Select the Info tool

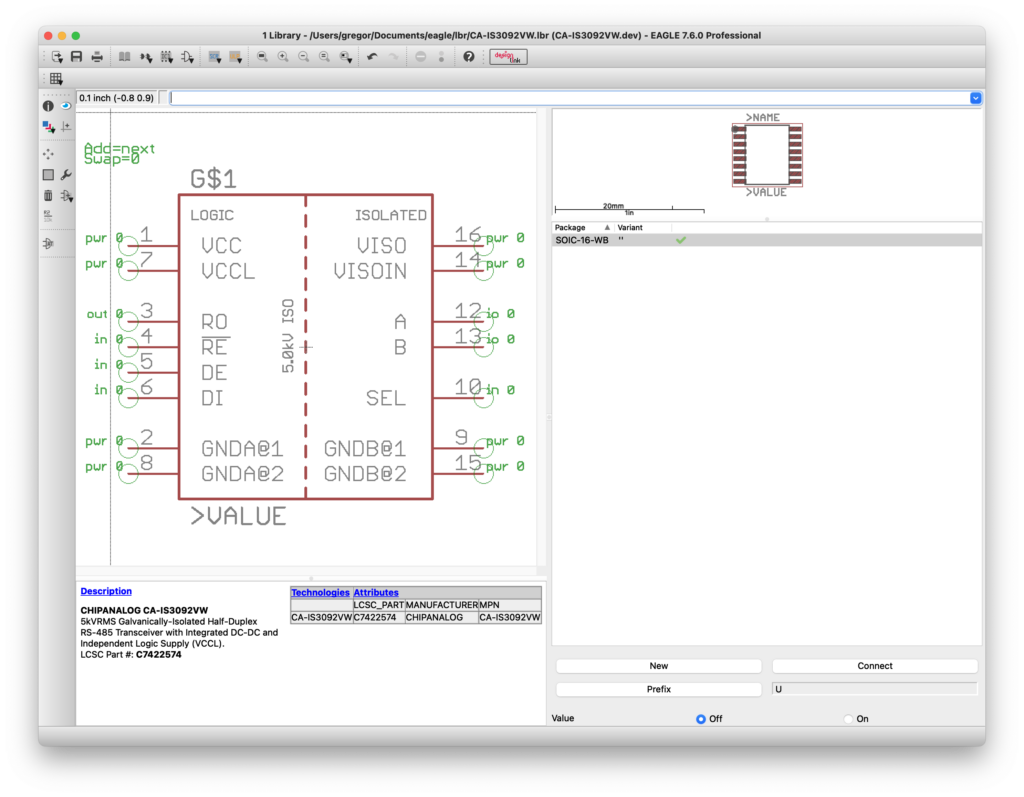click(48, 106)
